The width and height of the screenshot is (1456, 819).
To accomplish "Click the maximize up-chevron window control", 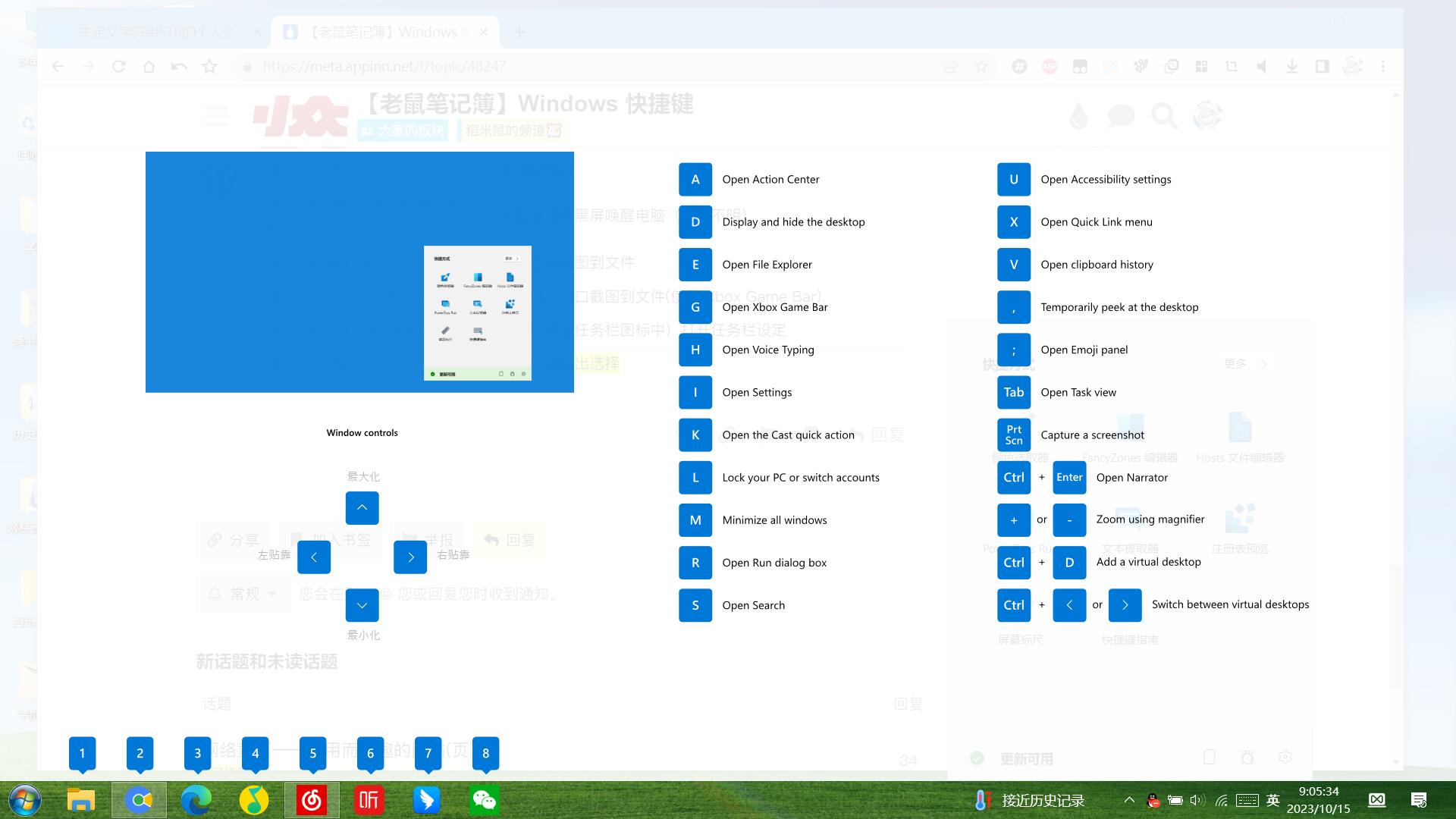I will (x=362, y=508).
